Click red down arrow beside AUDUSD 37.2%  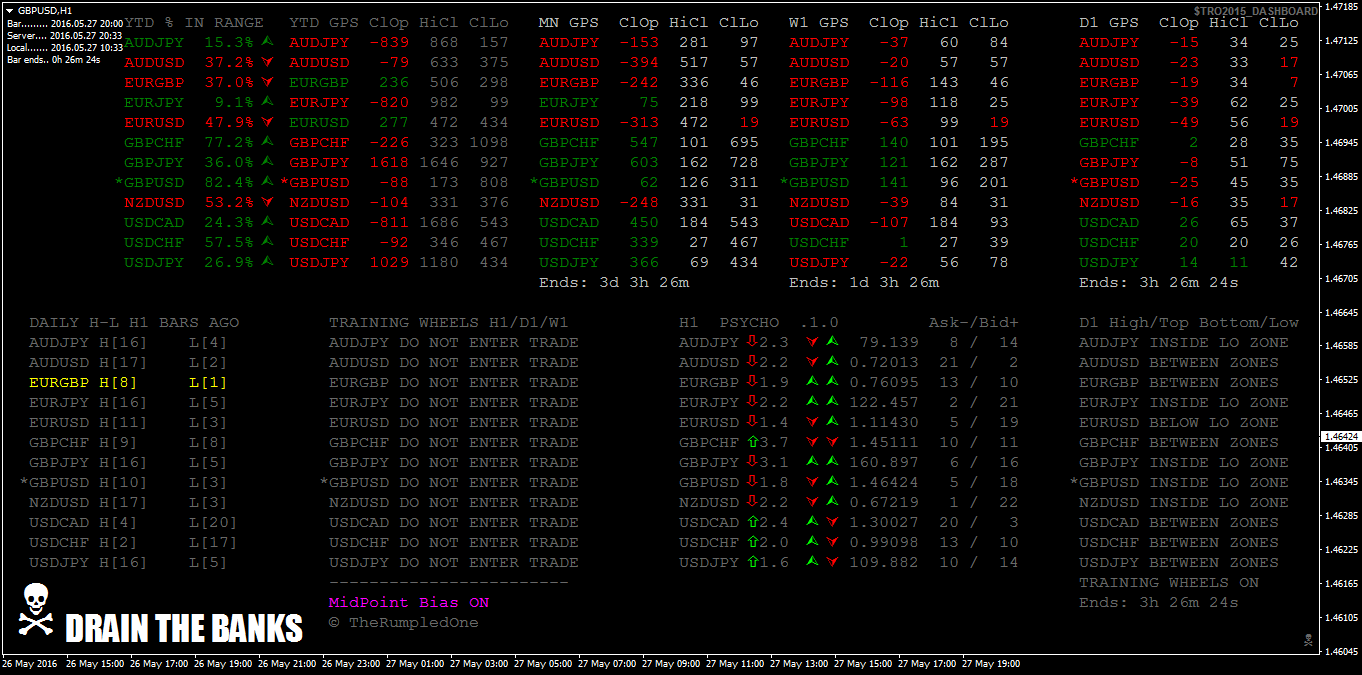coord(267,62)
